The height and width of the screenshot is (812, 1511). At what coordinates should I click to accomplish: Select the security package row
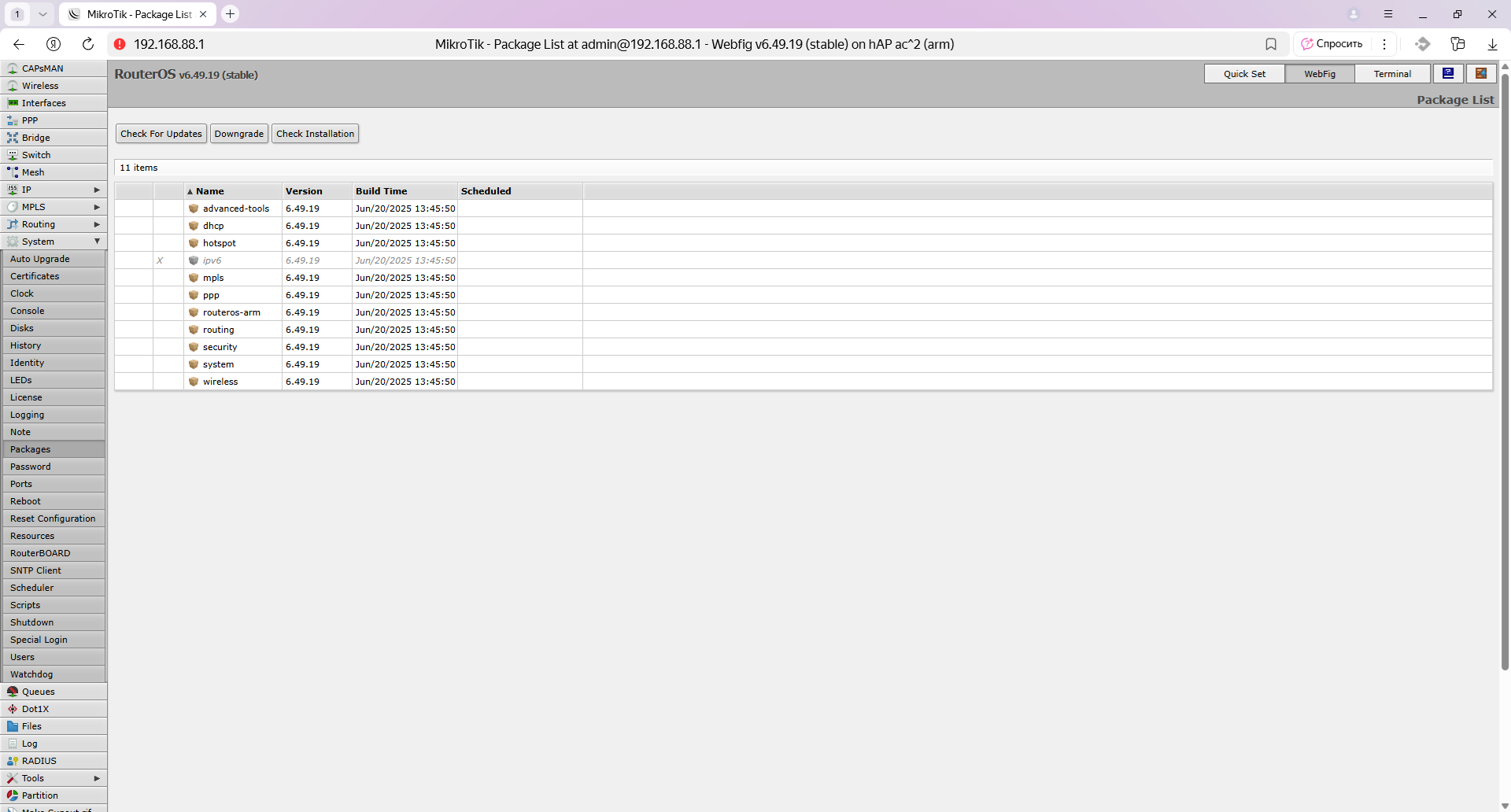pyautogui.click(x=804, y=347)
